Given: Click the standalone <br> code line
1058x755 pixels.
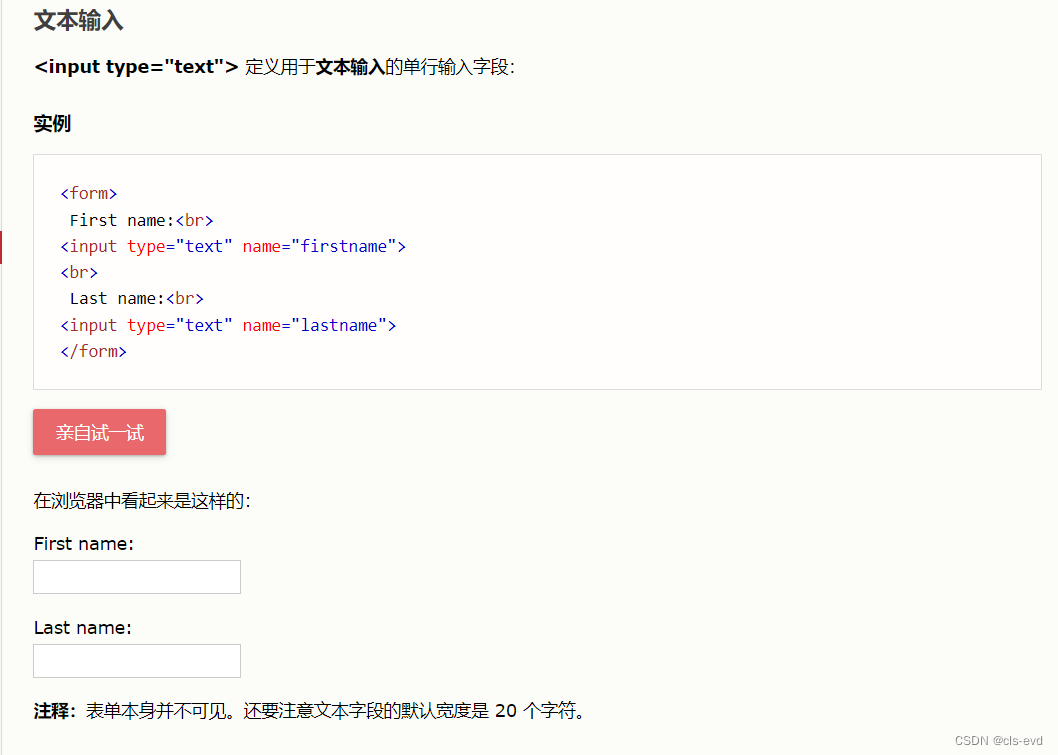Looking at the screenshot, I should 80,272.
